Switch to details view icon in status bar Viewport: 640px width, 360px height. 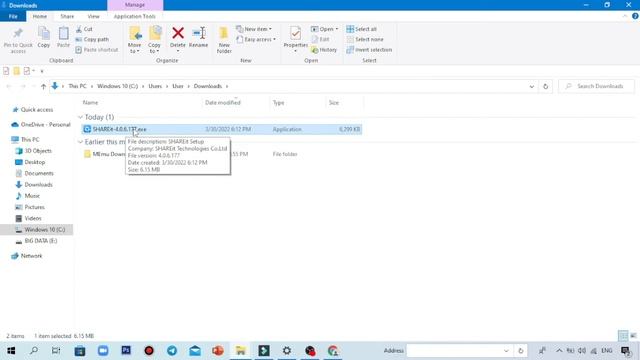pos(623,336)
